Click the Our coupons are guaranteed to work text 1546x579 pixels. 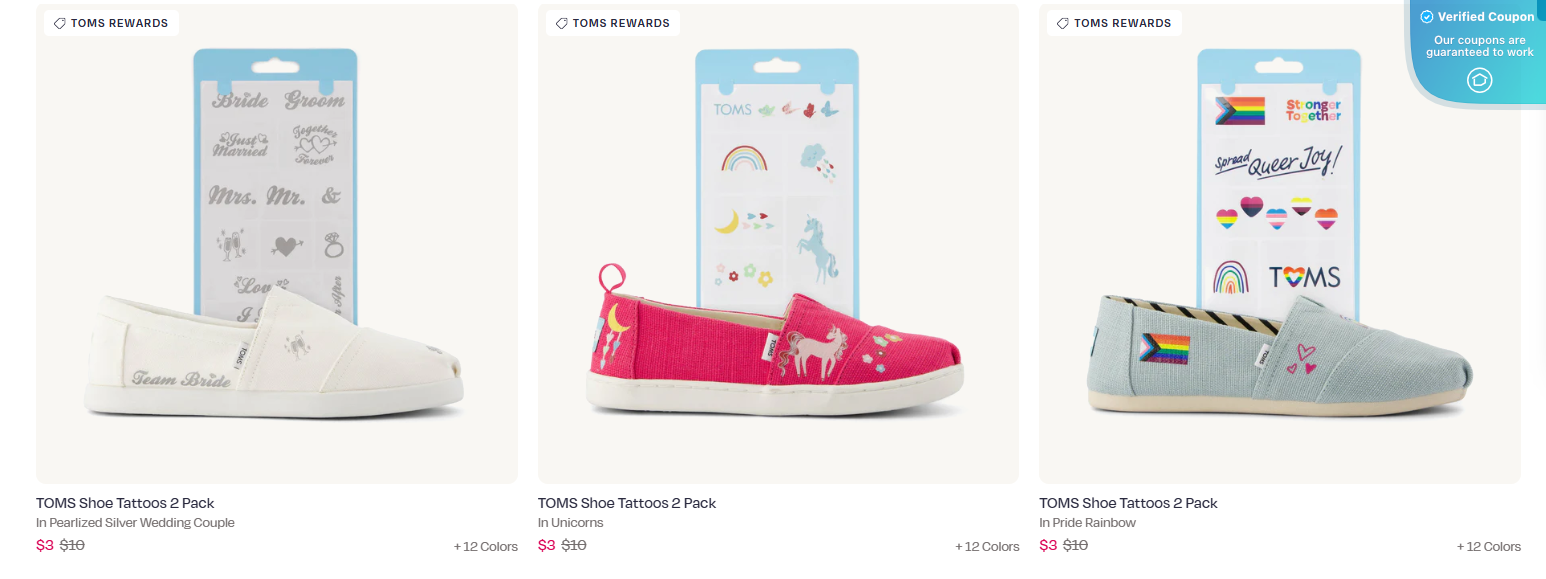click(1479, 46)
